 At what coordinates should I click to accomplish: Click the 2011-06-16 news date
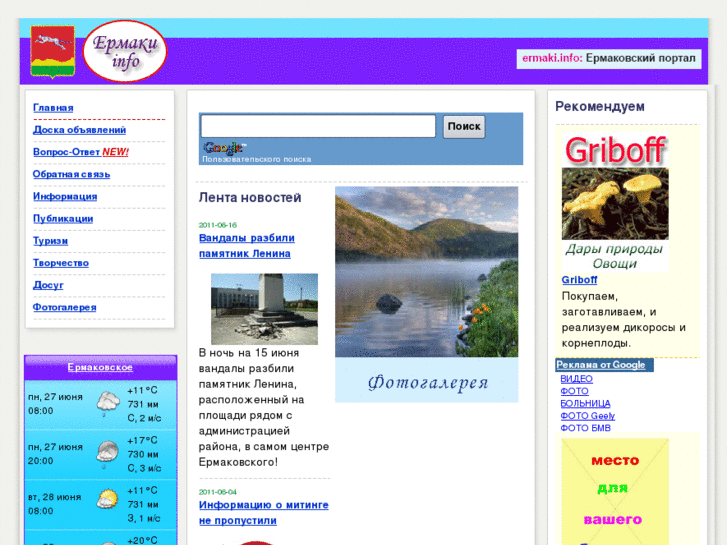(x=217, y=225)
